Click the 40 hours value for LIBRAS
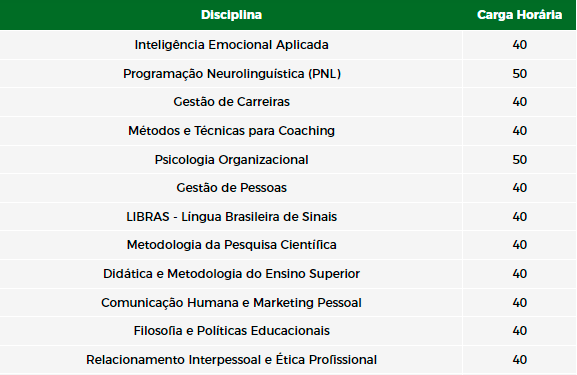577x375 pixels. point(520,217)
